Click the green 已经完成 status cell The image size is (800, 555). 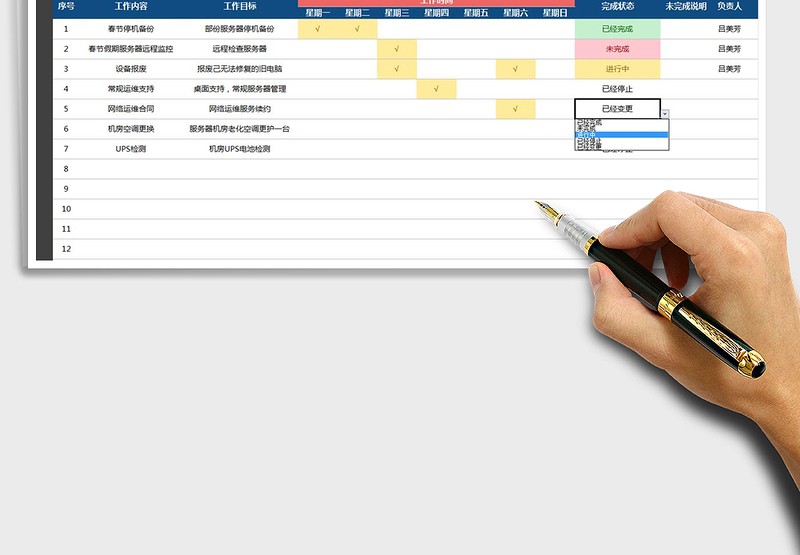pos(617,29)
